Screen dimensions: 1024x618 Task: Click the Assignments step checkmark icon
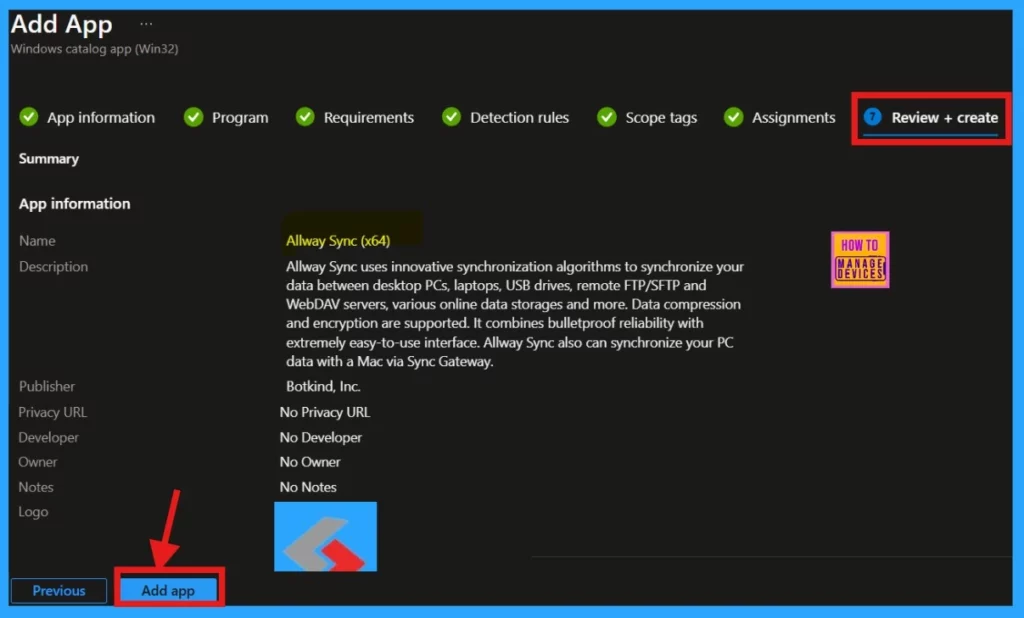click(x=733, y=117)
